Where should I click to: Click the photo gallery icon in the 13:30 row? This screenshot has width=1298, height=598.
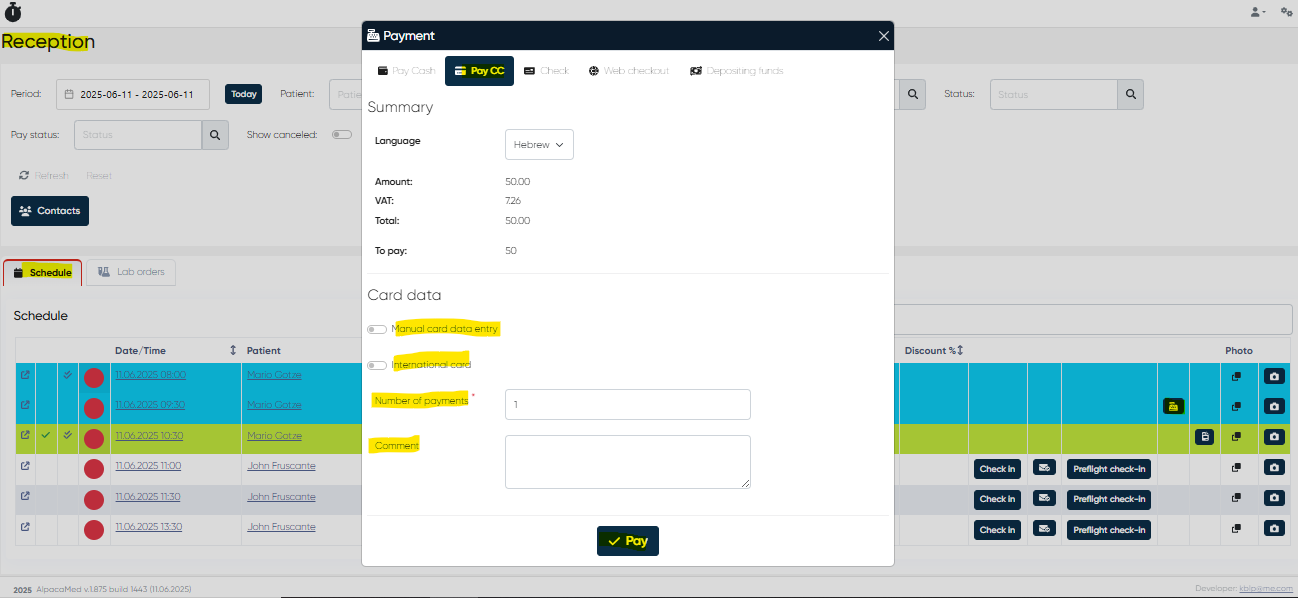pyautogui.click(x=1236, y=528)
